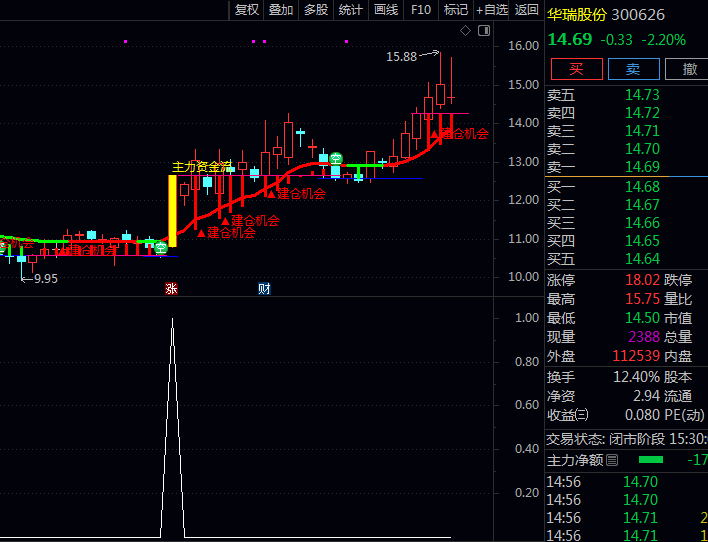
Task: Select the 卖四 price 14.72
Action: tap(642, 113)
